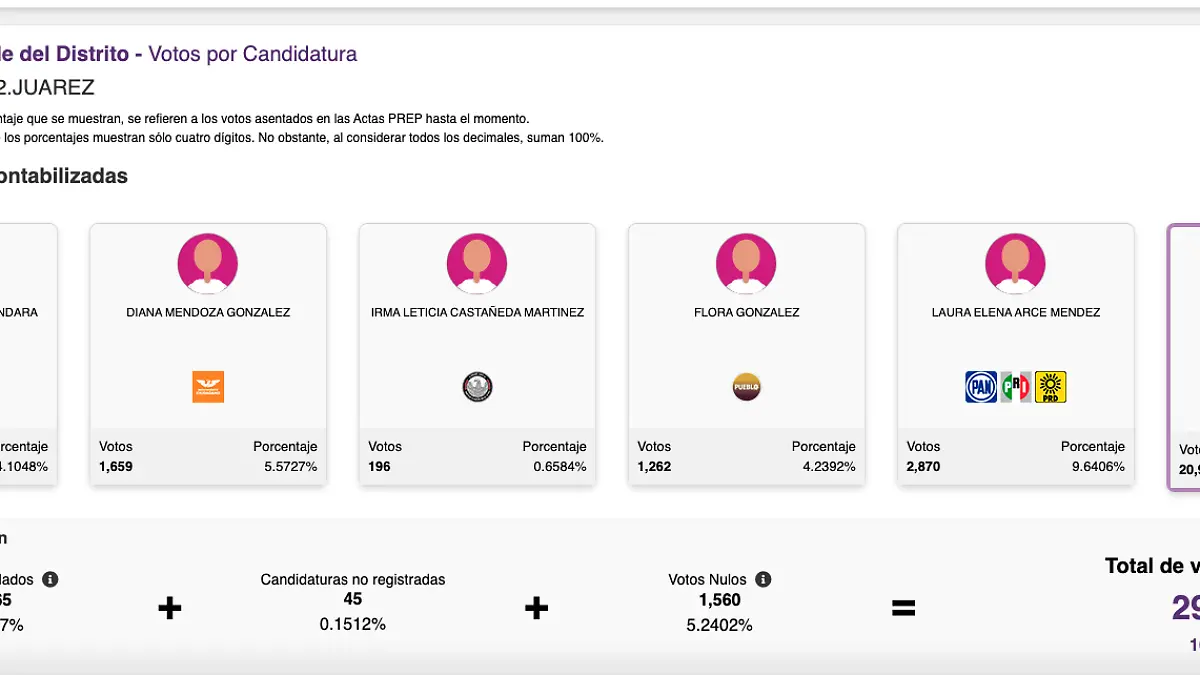Click the info icon left of the first plus sign
The width and height of the screenshot is (1200, 675).
(50, 579)
